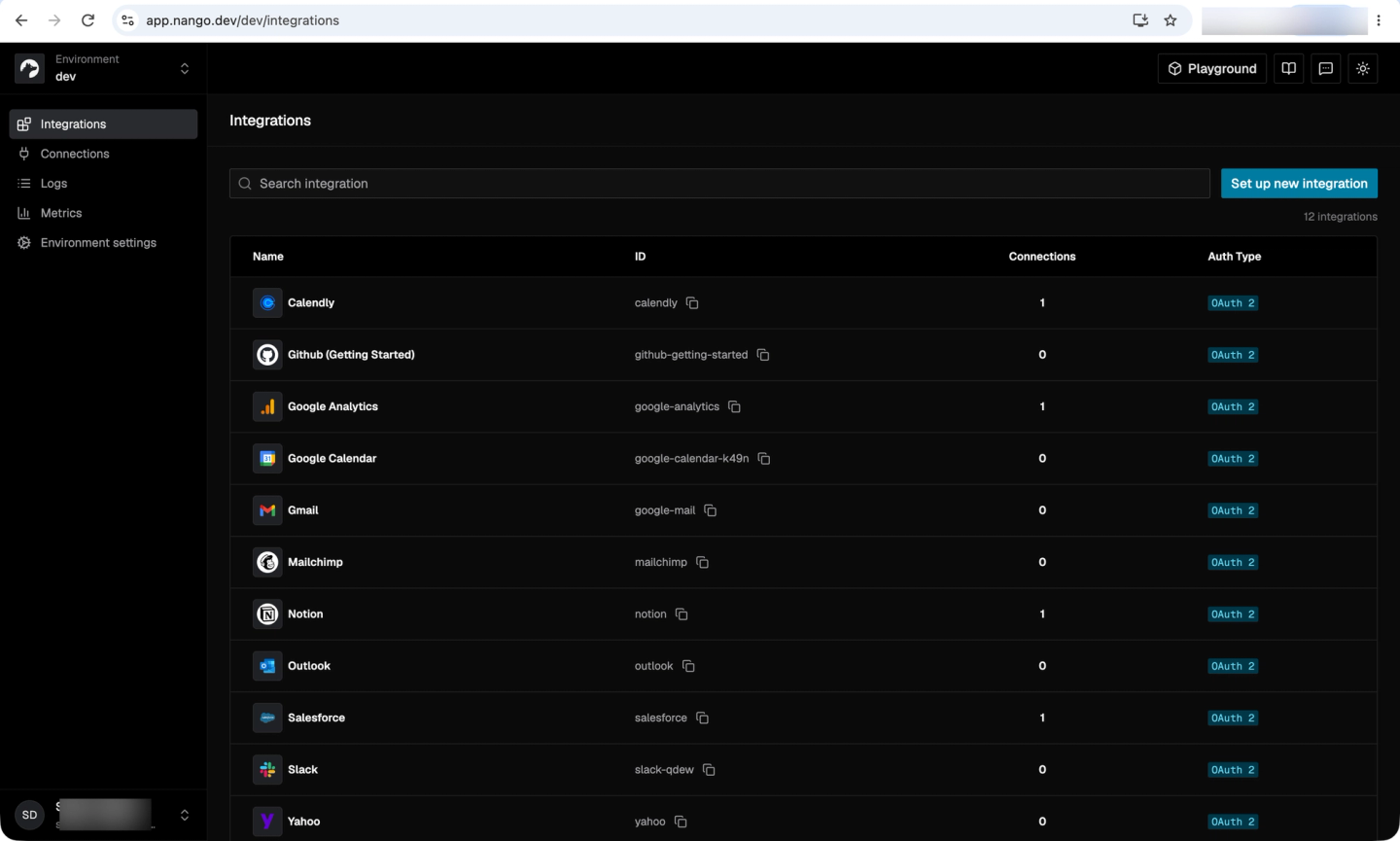
Task: Copy the salesforce ID
Action: tap(702, 718)
